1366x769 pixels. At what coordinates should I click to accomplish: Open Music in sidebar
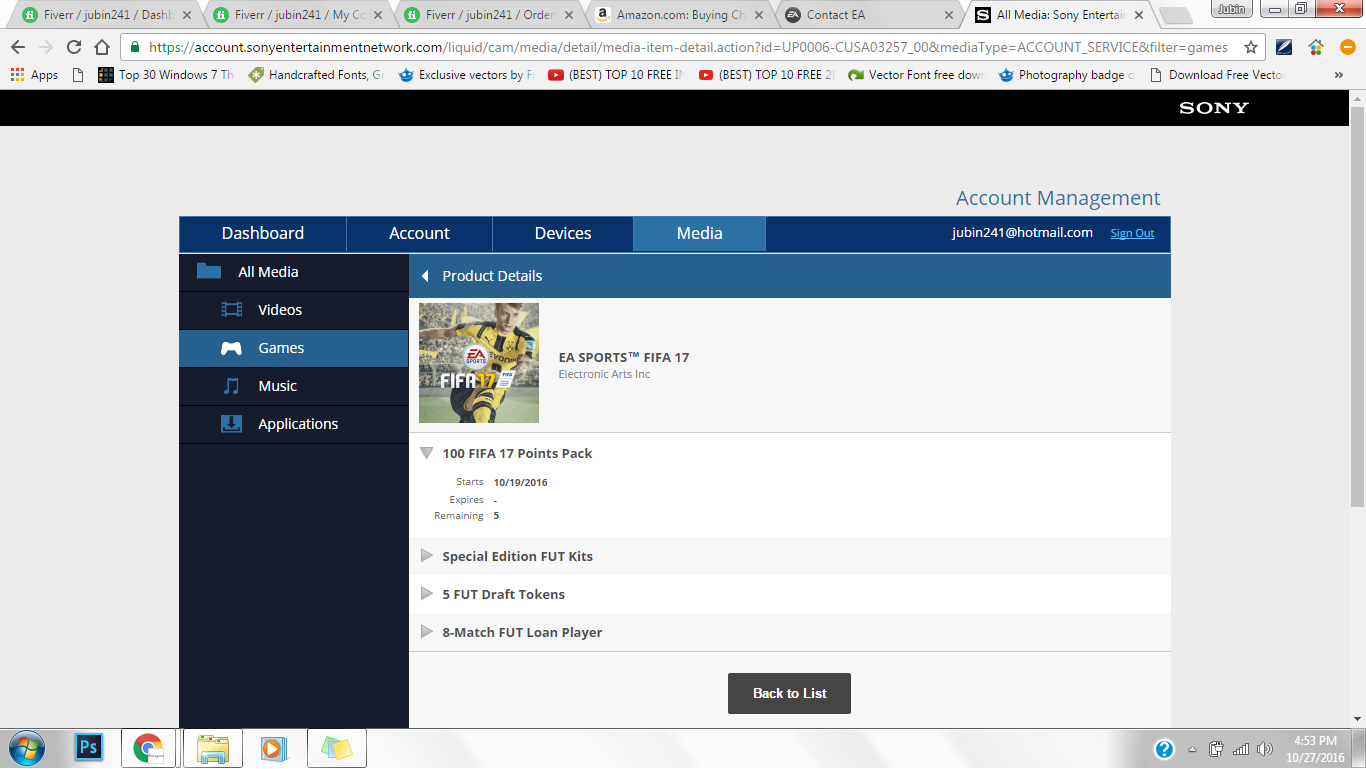click(x=294, y=386)
